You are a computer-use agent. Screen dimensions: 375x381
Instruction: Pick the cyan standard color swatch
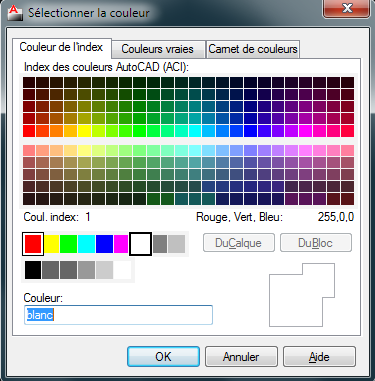click(86, 244)
